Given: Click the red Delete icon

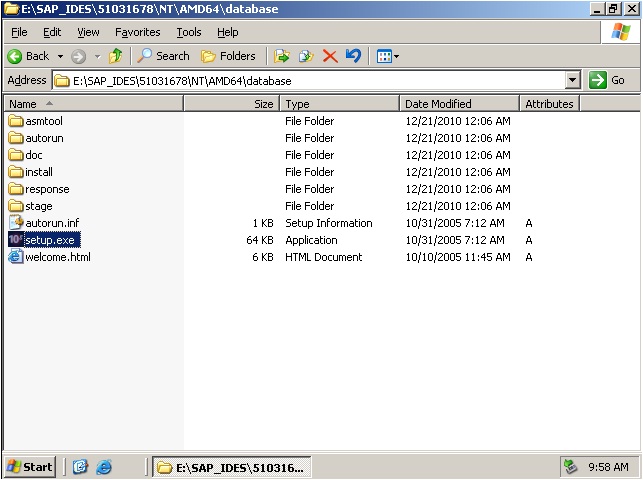Looking at the screenshot, I should coord(330,56).
